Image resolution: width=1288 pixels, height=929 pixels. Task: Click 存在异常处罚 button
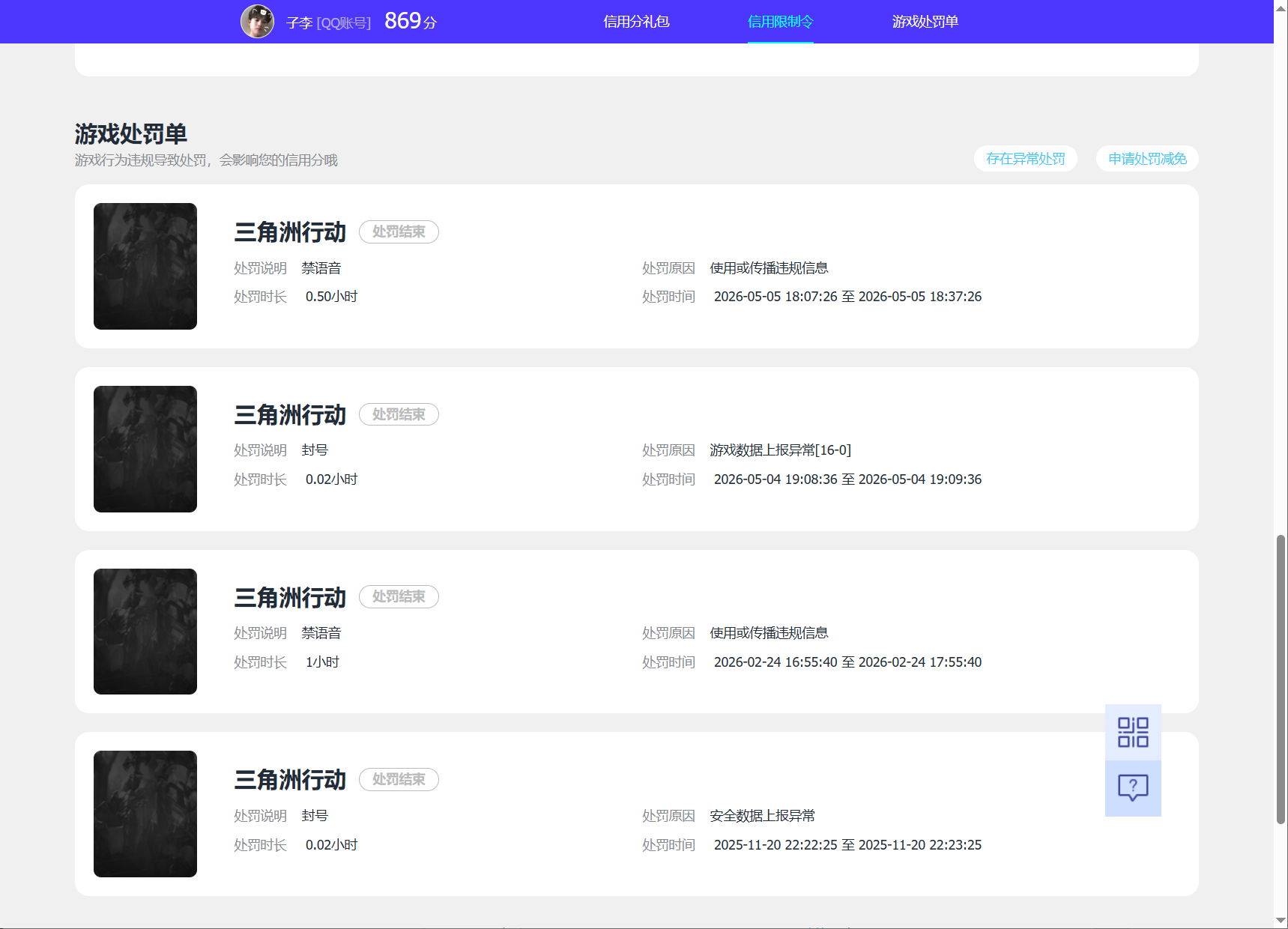click(1025, 159)
